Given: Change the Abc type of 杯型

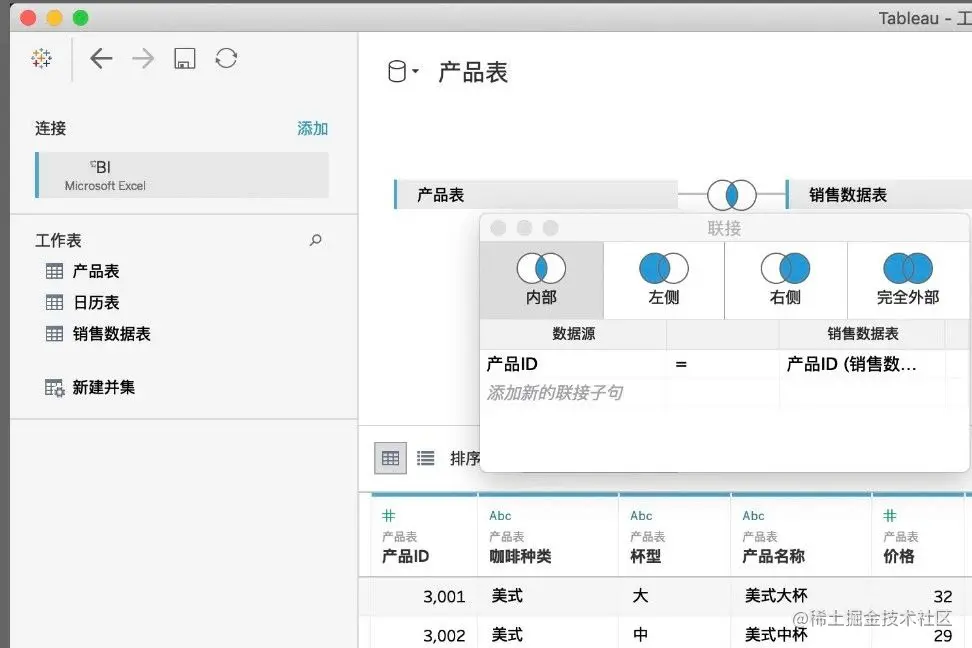Looking at the screenshot, I should [642, 516].
